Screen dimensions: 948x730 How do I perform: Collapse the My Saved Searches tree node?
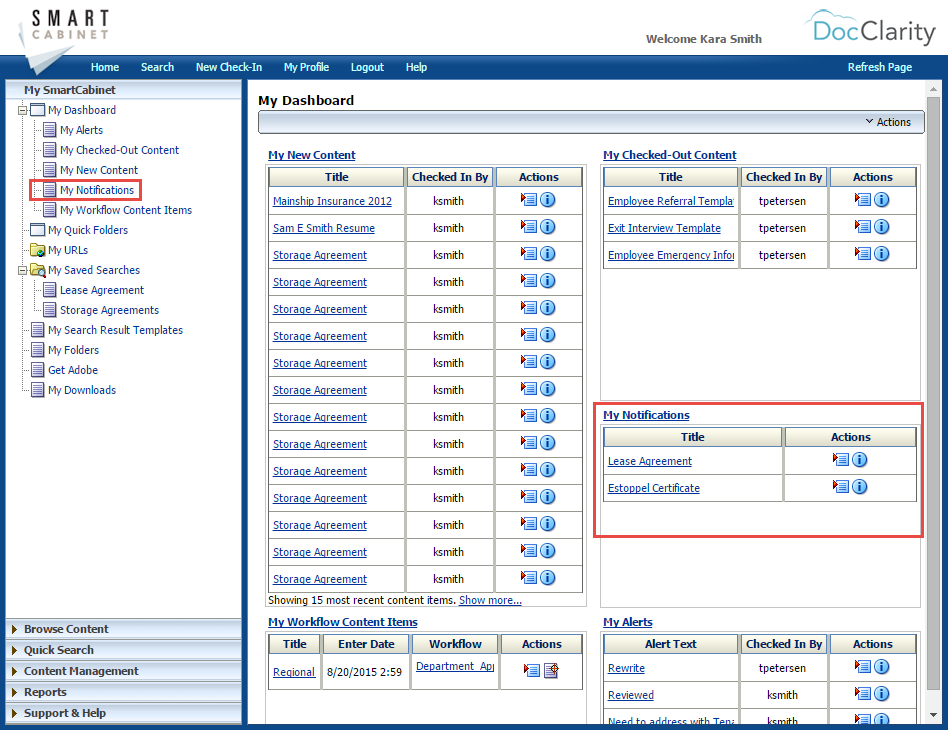pyautogui.click(x=23, y=270)
